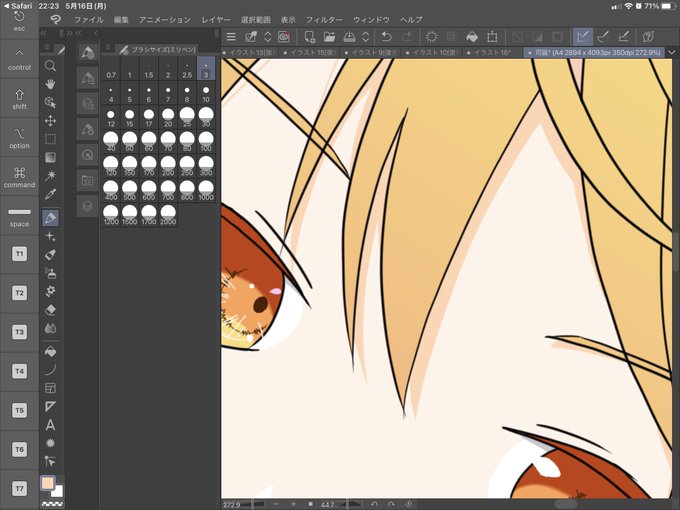Select the Ruler tool

pos(50,406)
